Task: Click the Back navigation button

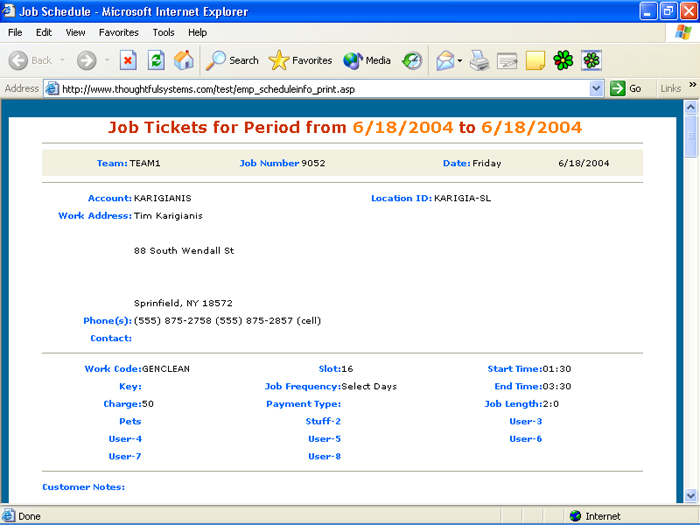Action: pyautogui.click(x=30, y=60)
